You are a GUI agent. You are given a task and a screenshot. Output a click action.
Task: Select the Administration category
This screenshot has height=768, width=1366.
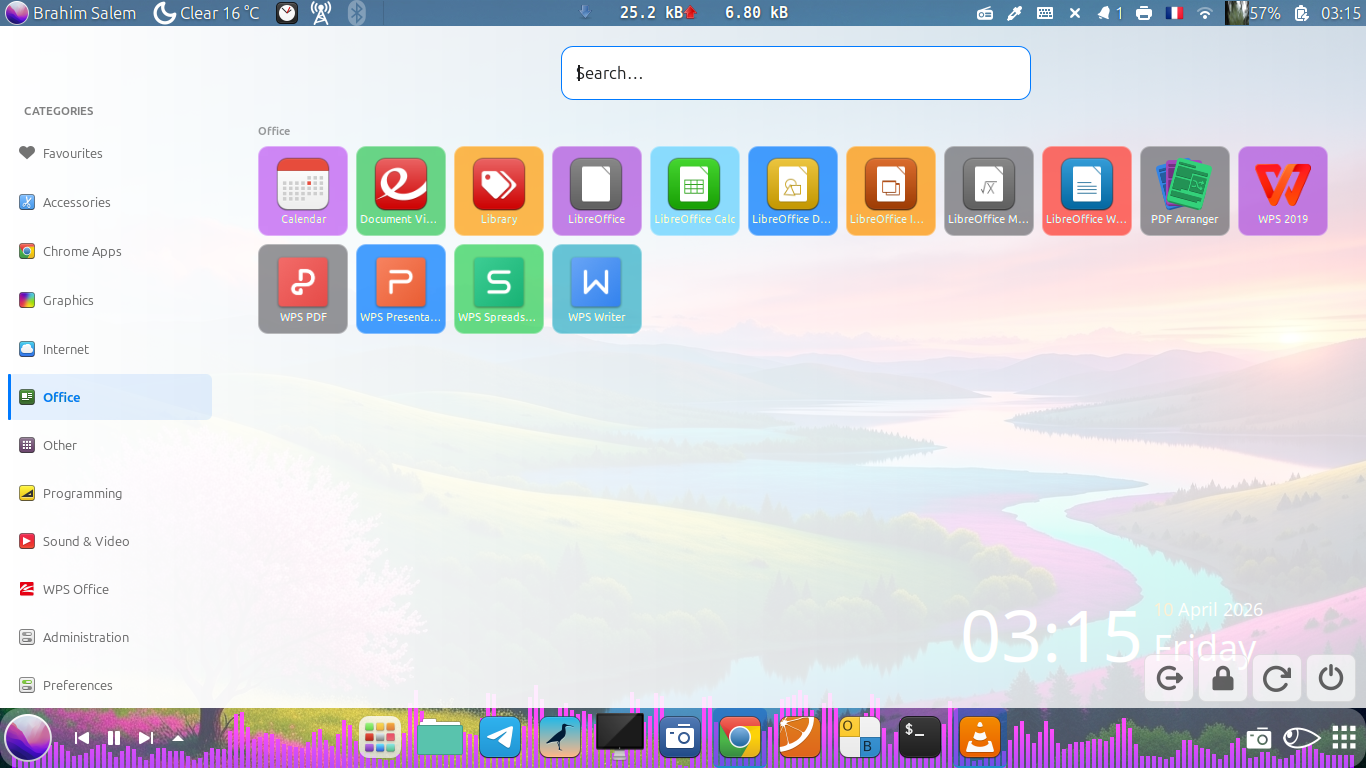point(110,637)
